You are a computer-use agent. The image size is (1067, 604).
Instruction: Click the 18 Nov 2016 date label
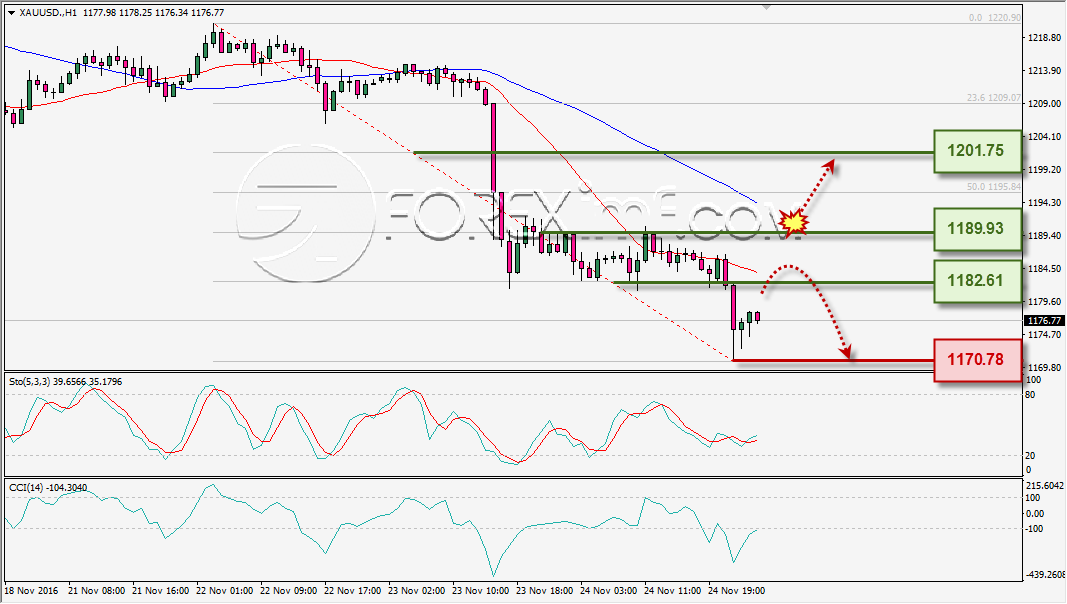click(x=31, y=590)
